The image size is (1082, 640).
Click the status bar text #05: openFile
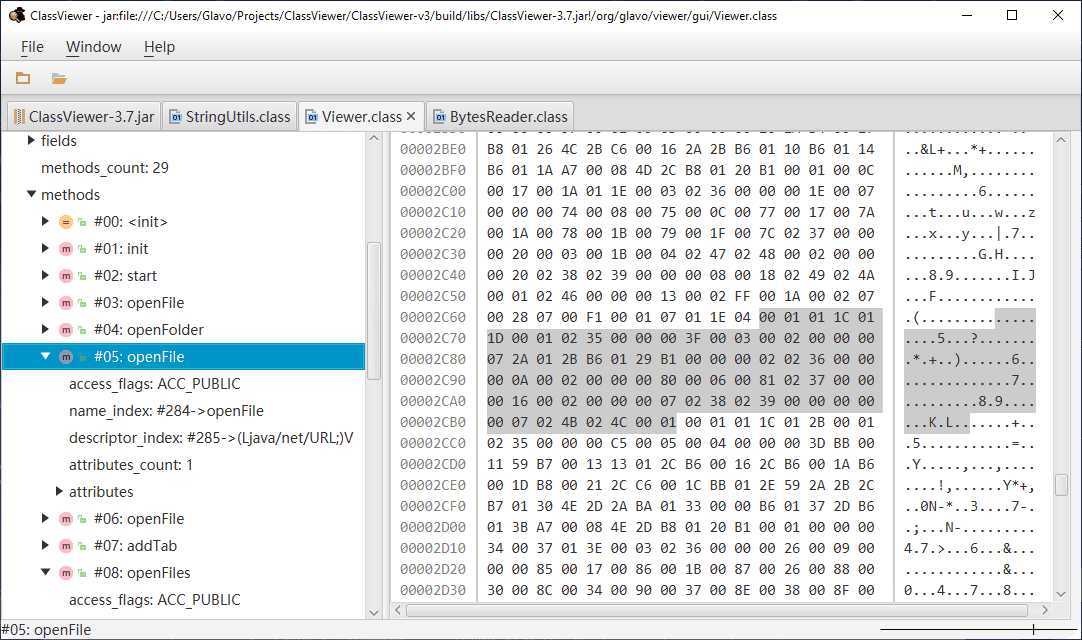click(46, 630)
